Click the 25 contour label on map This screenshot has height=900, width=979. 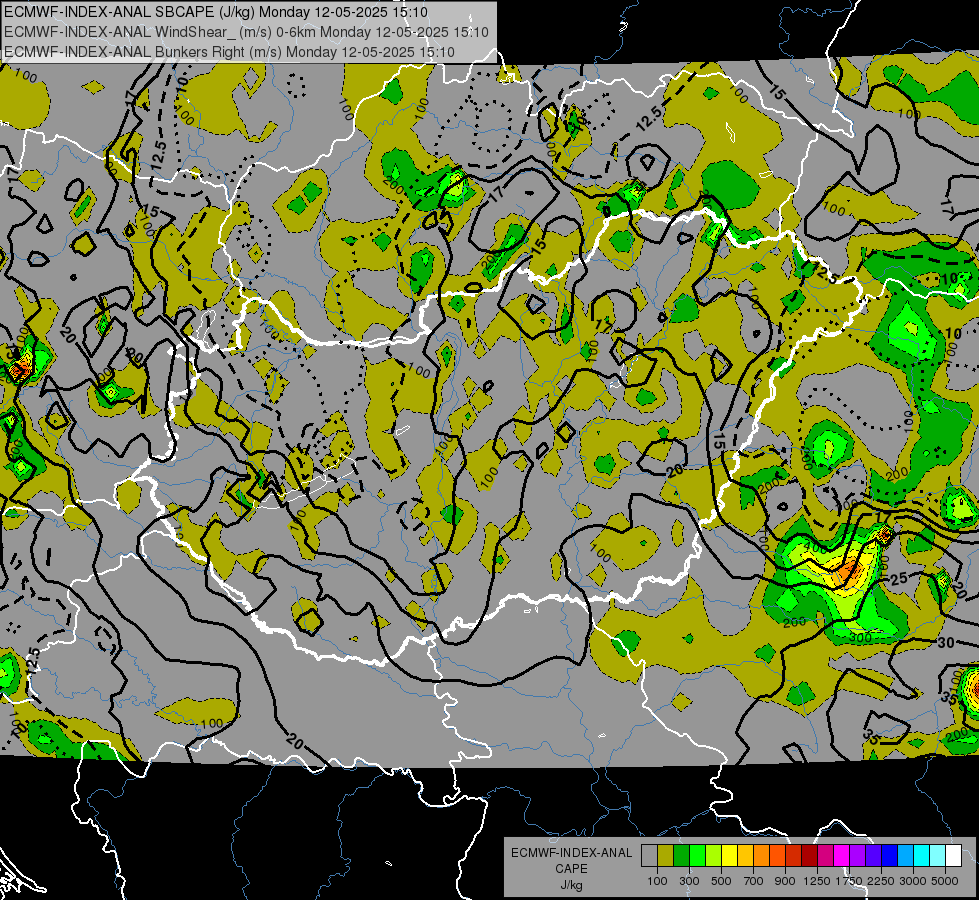[x=898, y=578]
